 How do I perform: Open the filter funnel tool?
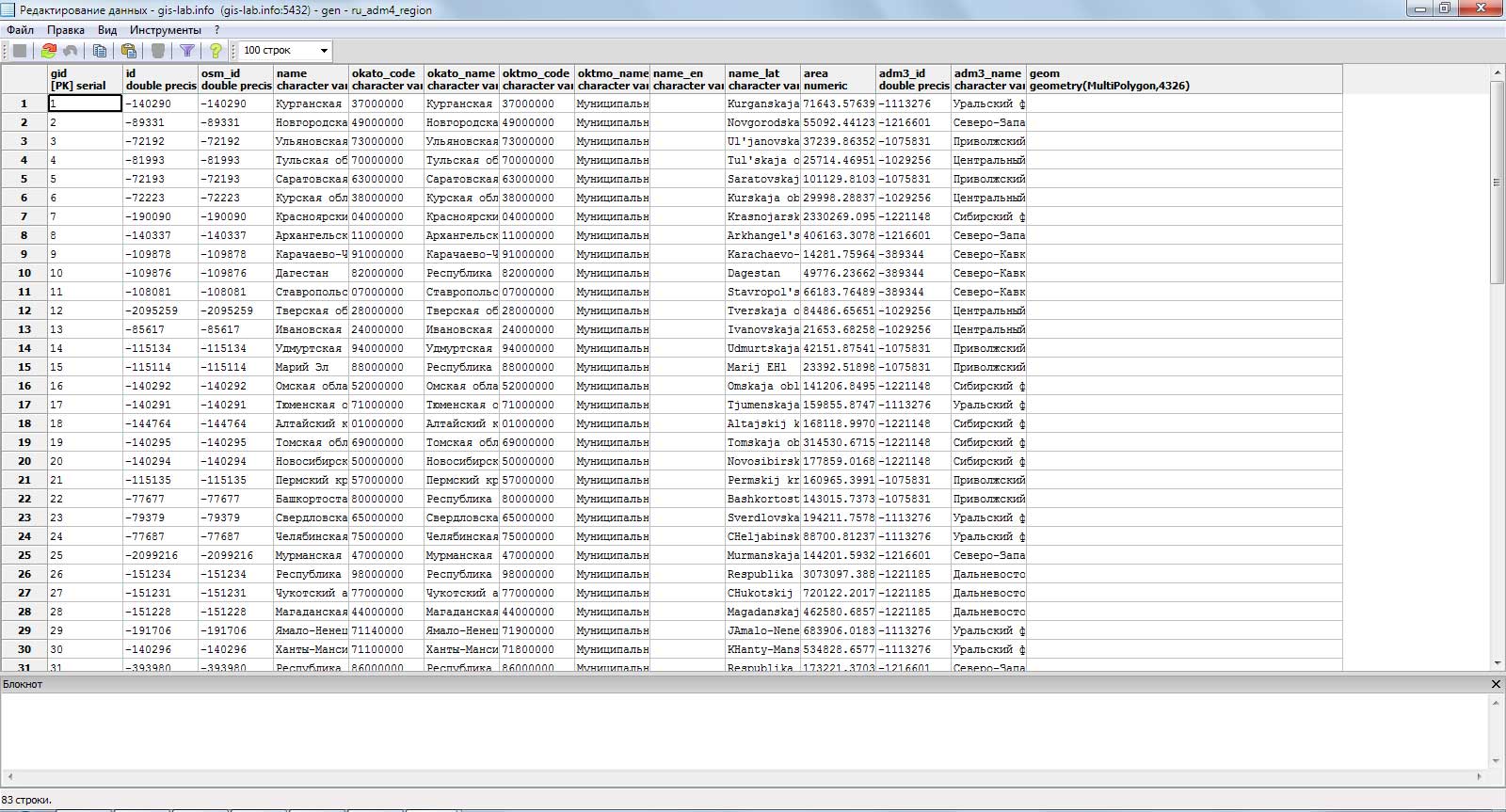click(187, 51)
